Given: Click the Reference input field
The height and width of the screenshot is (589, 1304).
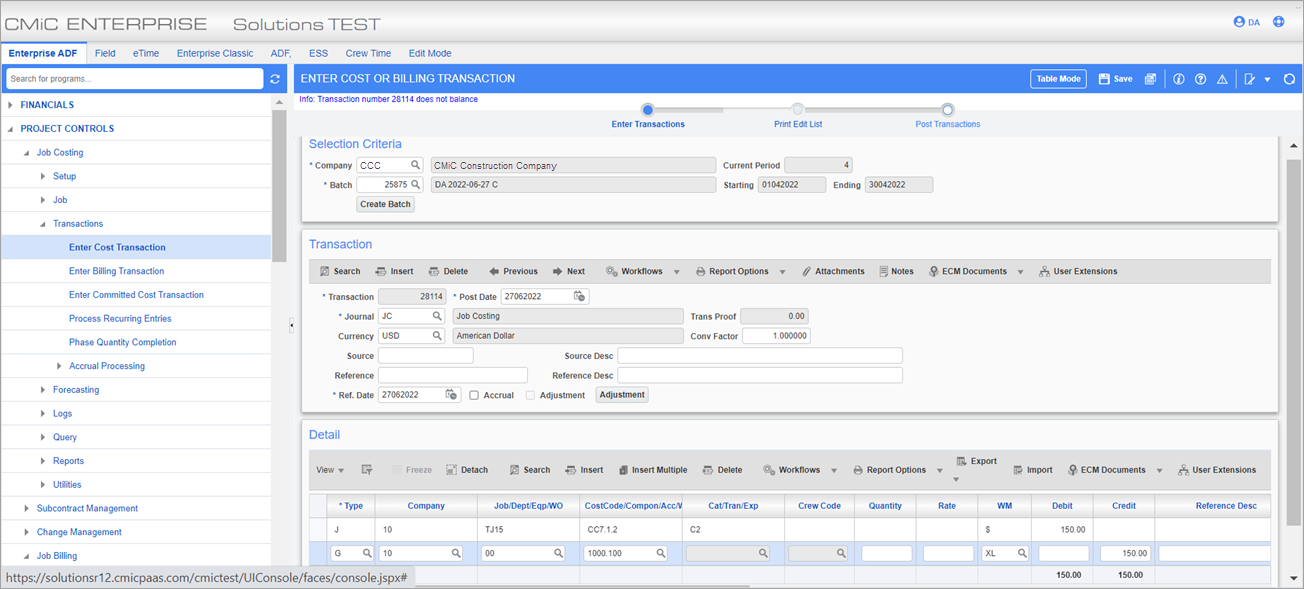Looking at the screenshot, I should pos(453,375).
